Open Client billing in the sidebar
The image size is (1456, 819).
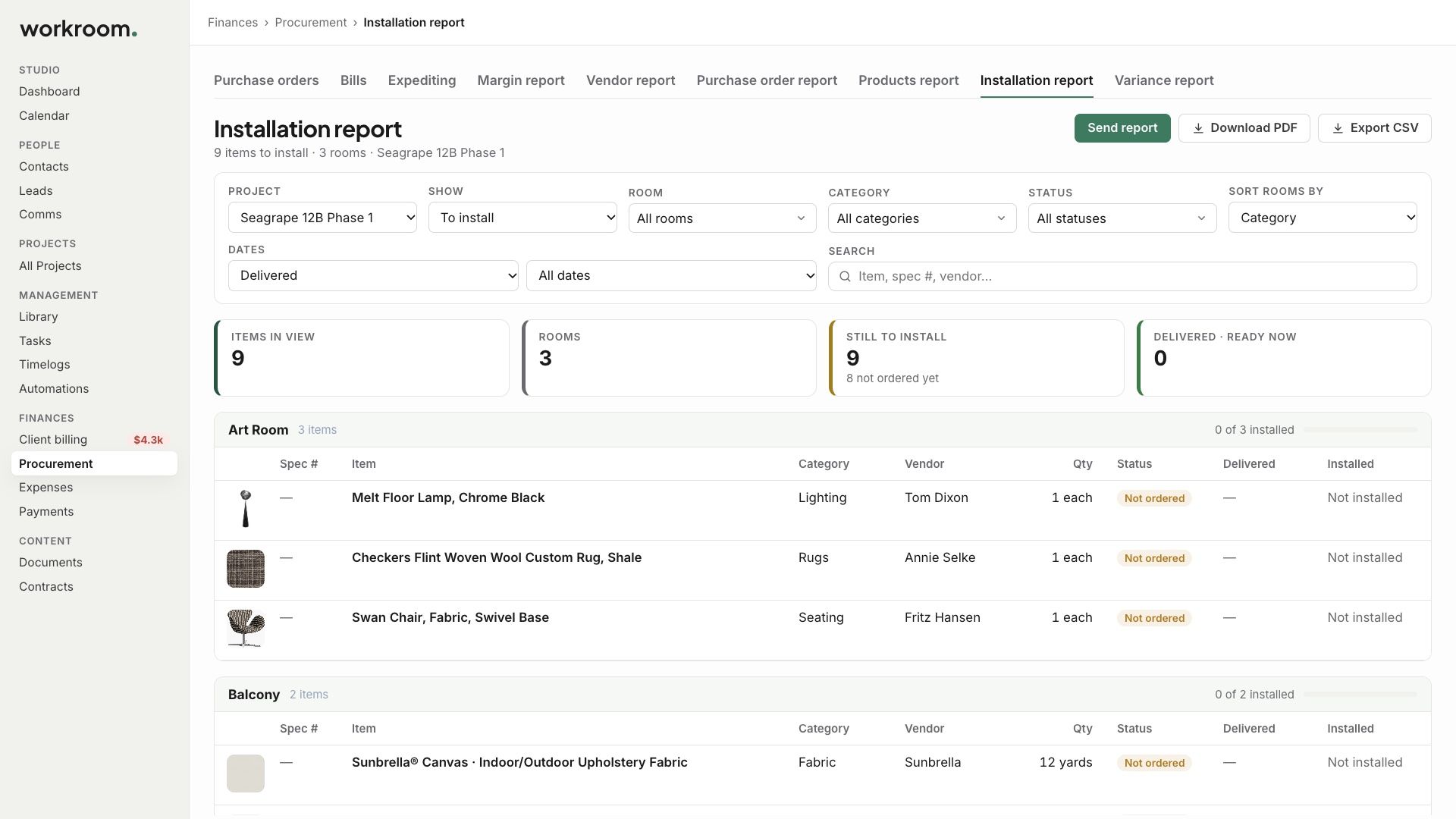[53, 440]
